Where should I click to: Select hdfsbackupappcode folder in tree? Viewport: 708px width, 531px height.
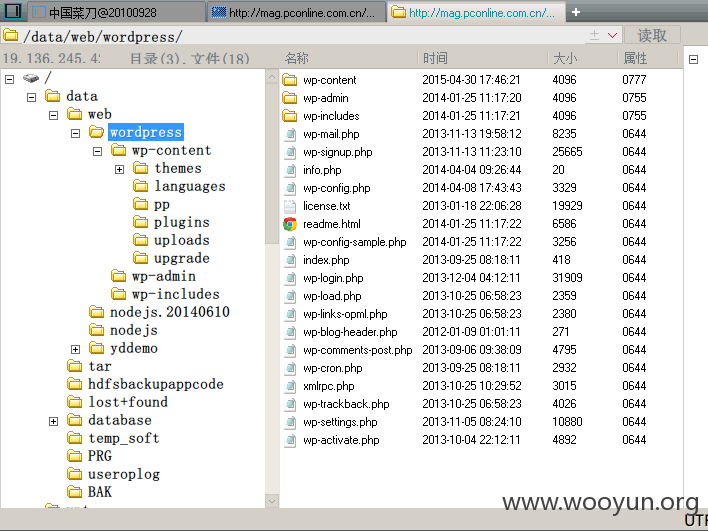(x=155, y=384)
